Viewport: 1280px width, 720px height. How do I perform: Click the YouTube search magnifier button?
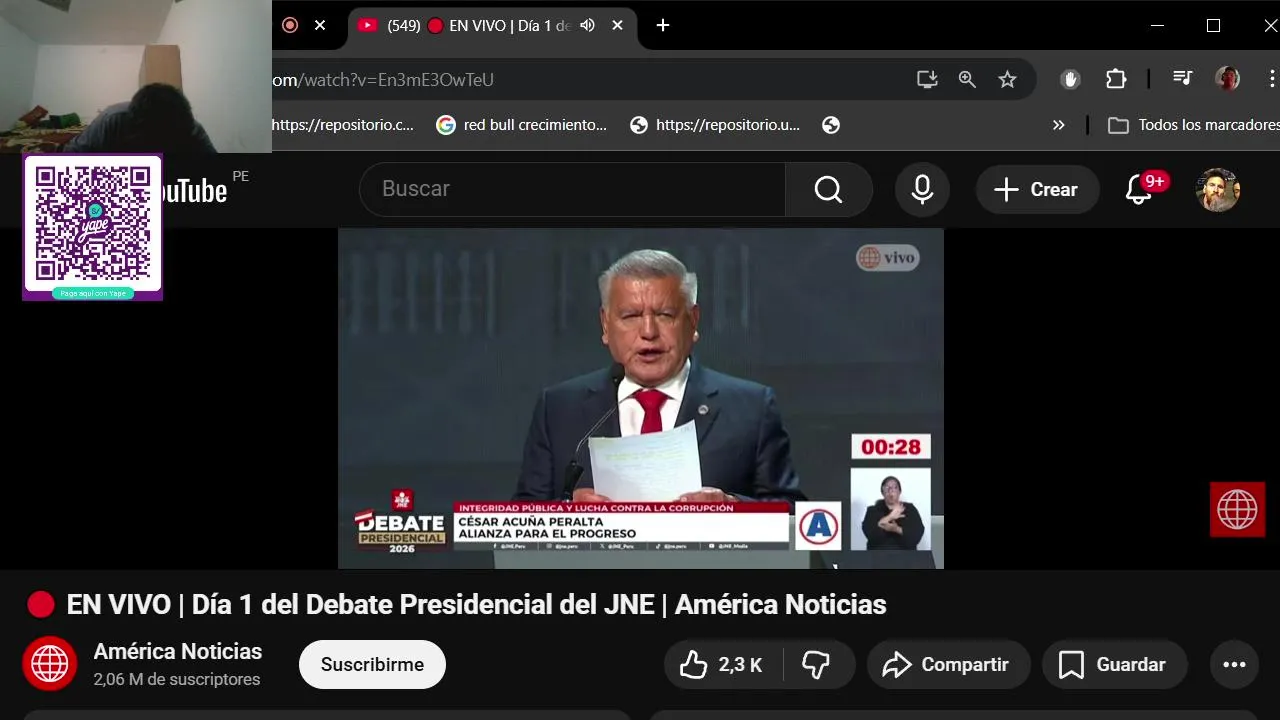click(x=828, y=189)
